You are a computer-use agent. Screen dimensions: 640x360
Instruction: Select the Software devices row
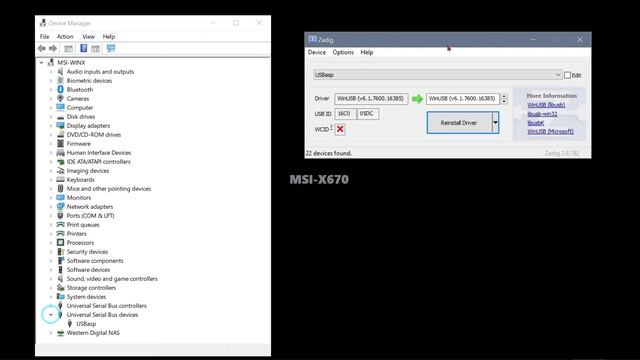pos(88,270)
